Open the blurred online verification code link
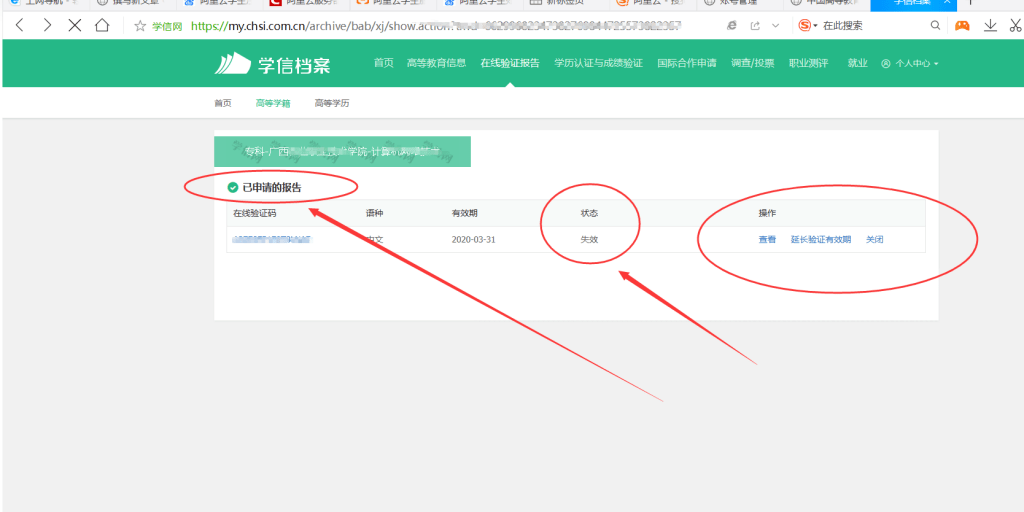Image resolution: width=1024 pixels, height=512 pixels. [x=273, y=240]
